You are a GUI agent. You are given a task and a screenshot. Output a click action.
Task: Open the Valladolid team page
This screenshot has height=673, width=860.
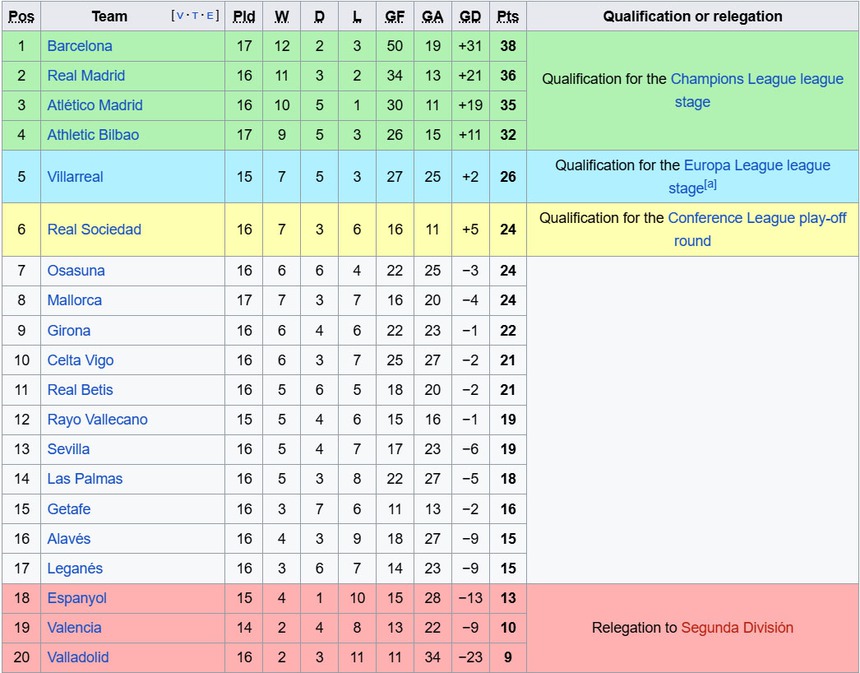[78, 658]
